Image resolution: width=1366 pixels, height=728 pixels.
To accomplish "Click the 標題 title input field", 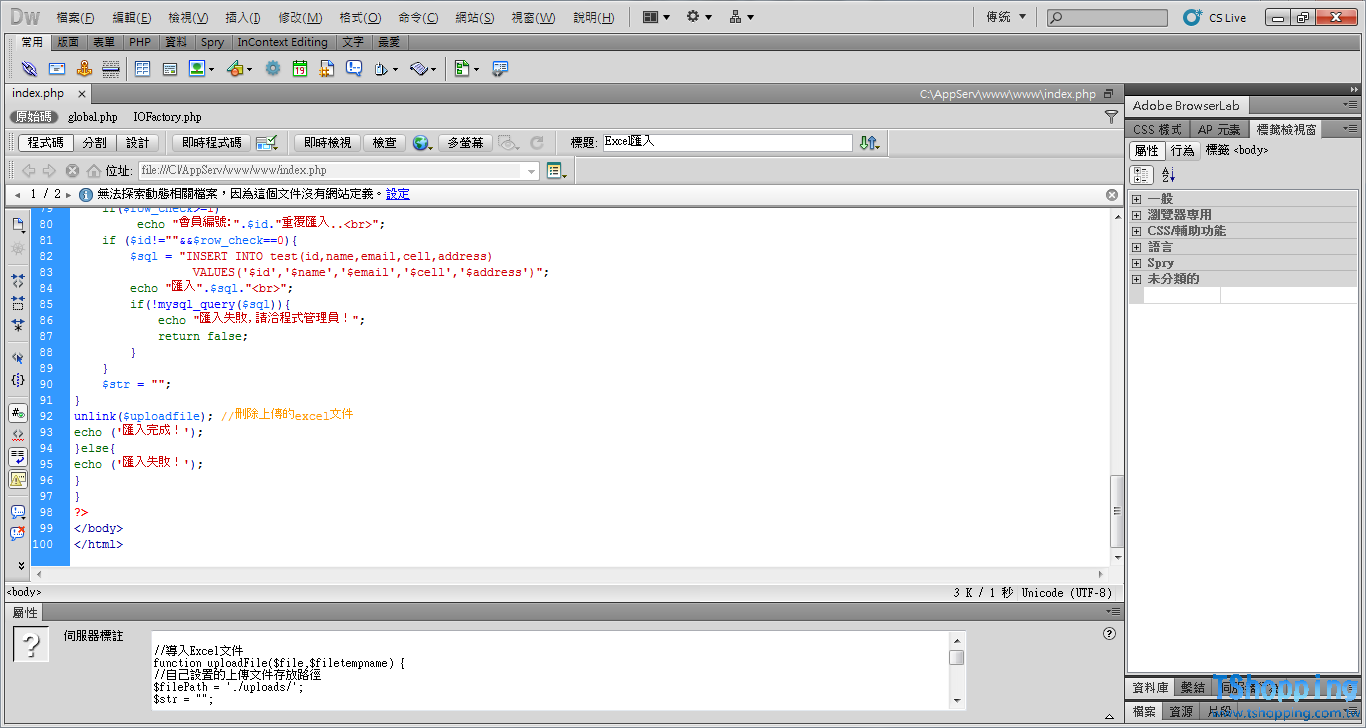I will coord(727,143).
